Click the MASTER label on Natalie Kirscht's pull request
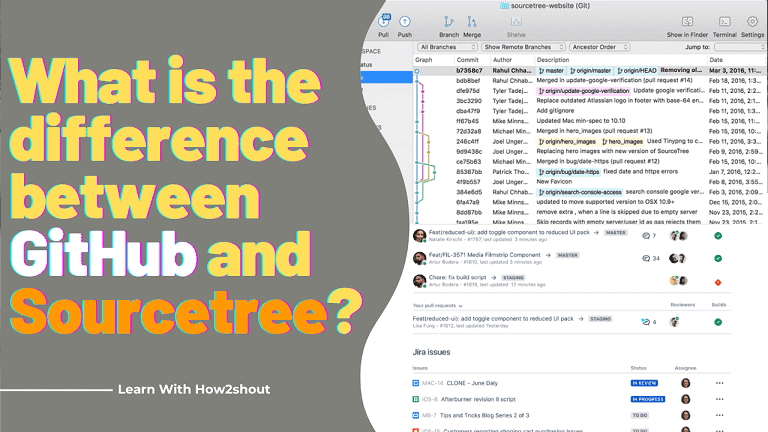The image size is (768, 432). [x=615, y=233]
